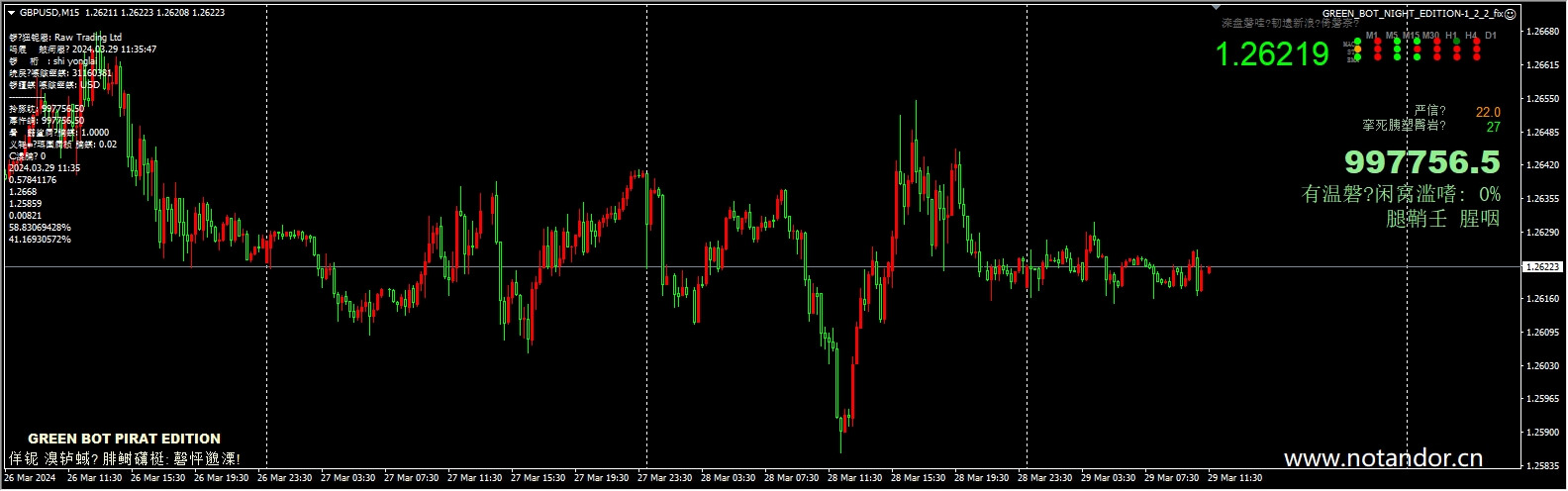This screenshot has width=1568, height=491.
Task: Click the large 997756.5 balance figure
Action: coord(1422,161)
